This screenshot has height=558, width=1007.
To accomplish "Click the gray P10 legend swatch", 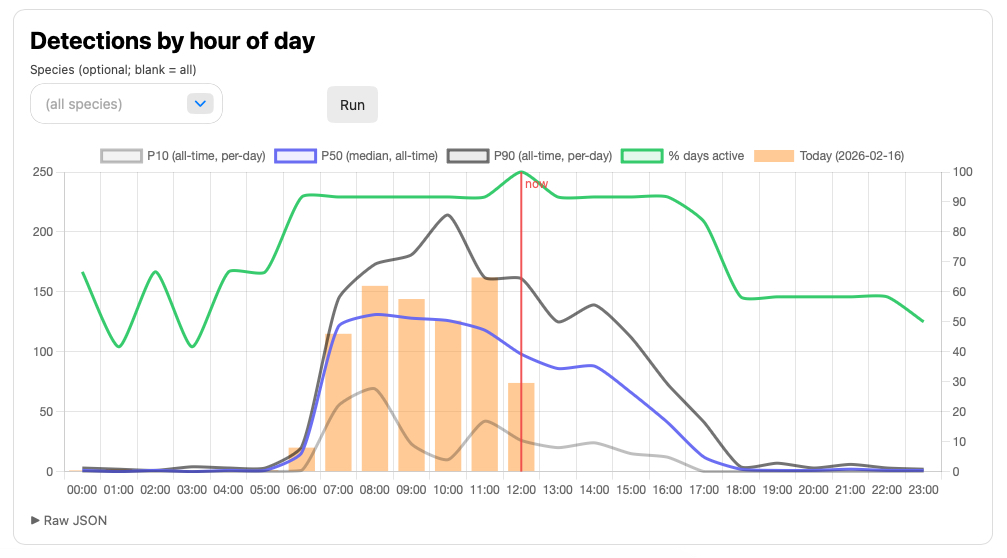I will click(121, 156).
